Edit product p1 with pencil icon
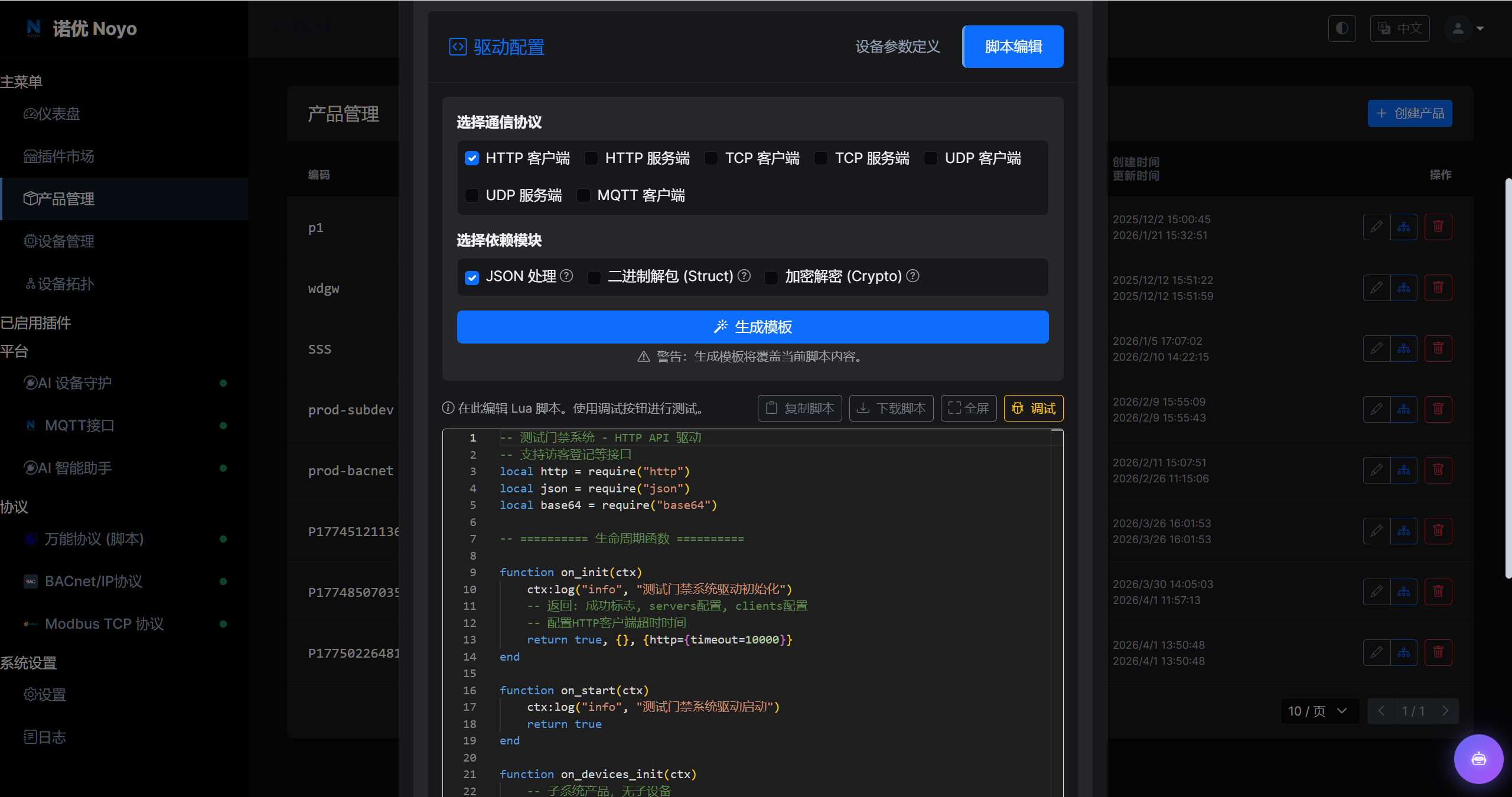1512x797 pixels. (1377, 227)
